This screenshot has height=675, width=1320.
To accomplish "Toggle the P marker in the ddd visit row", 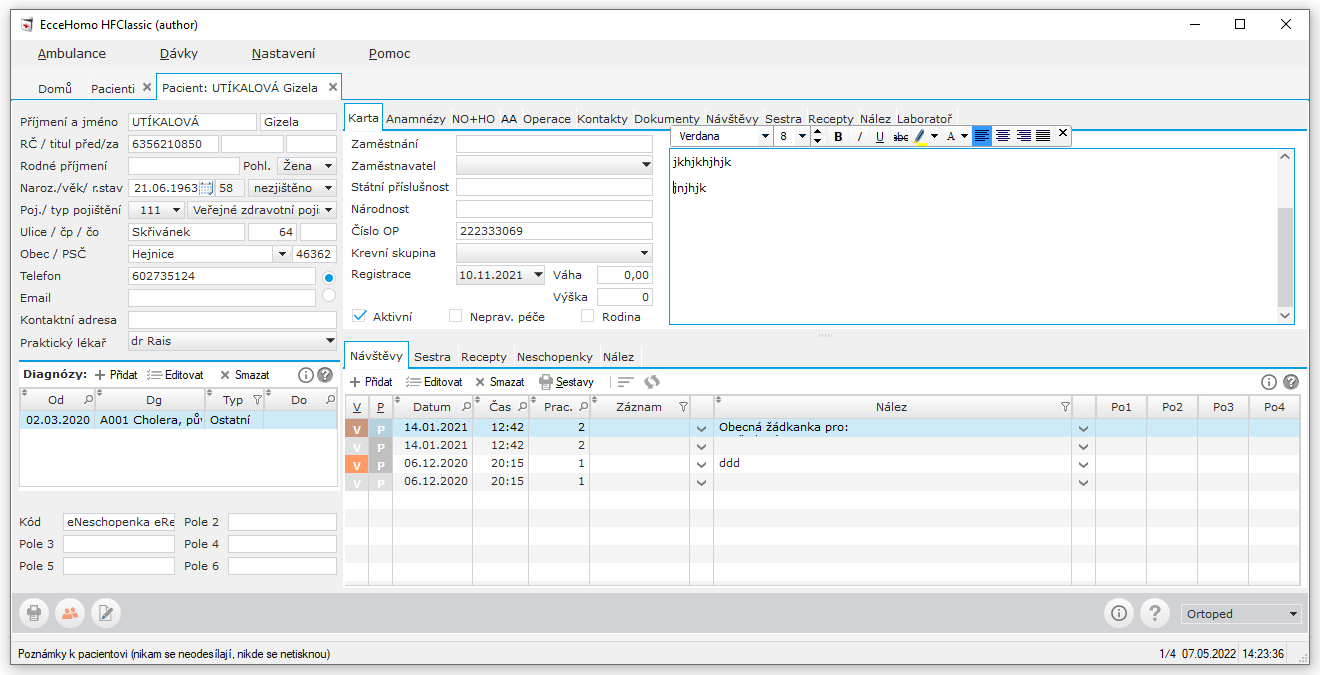I will (380, 464).
